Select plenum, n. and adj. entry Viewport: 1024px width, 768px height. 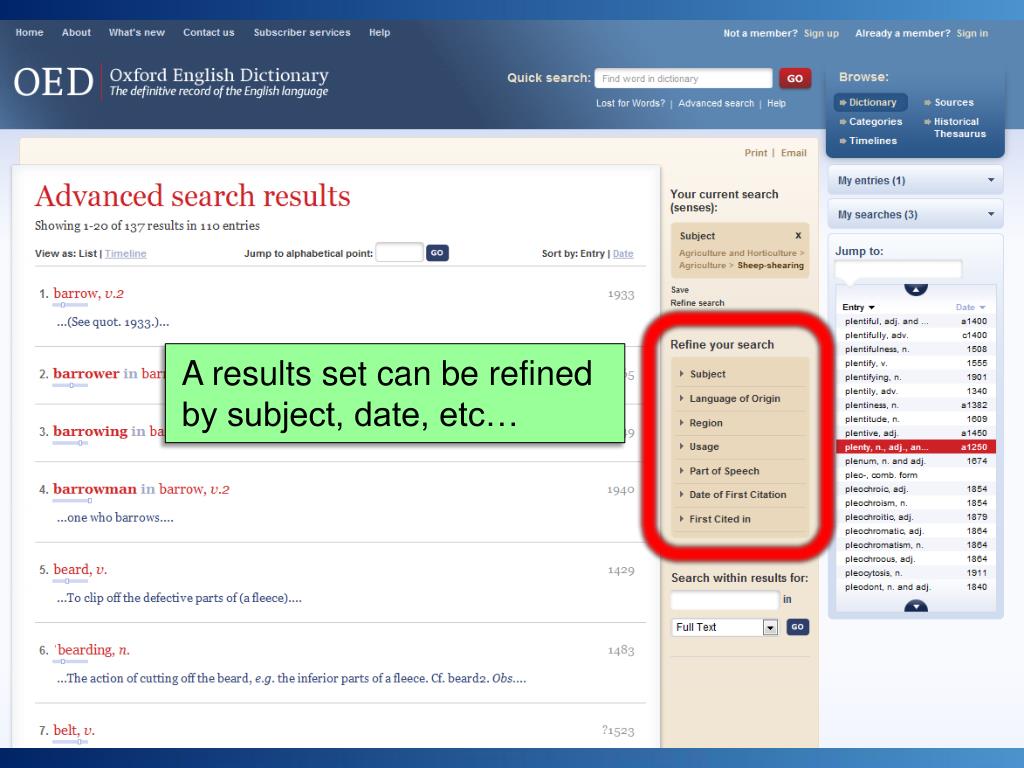(x=916, y=461)
